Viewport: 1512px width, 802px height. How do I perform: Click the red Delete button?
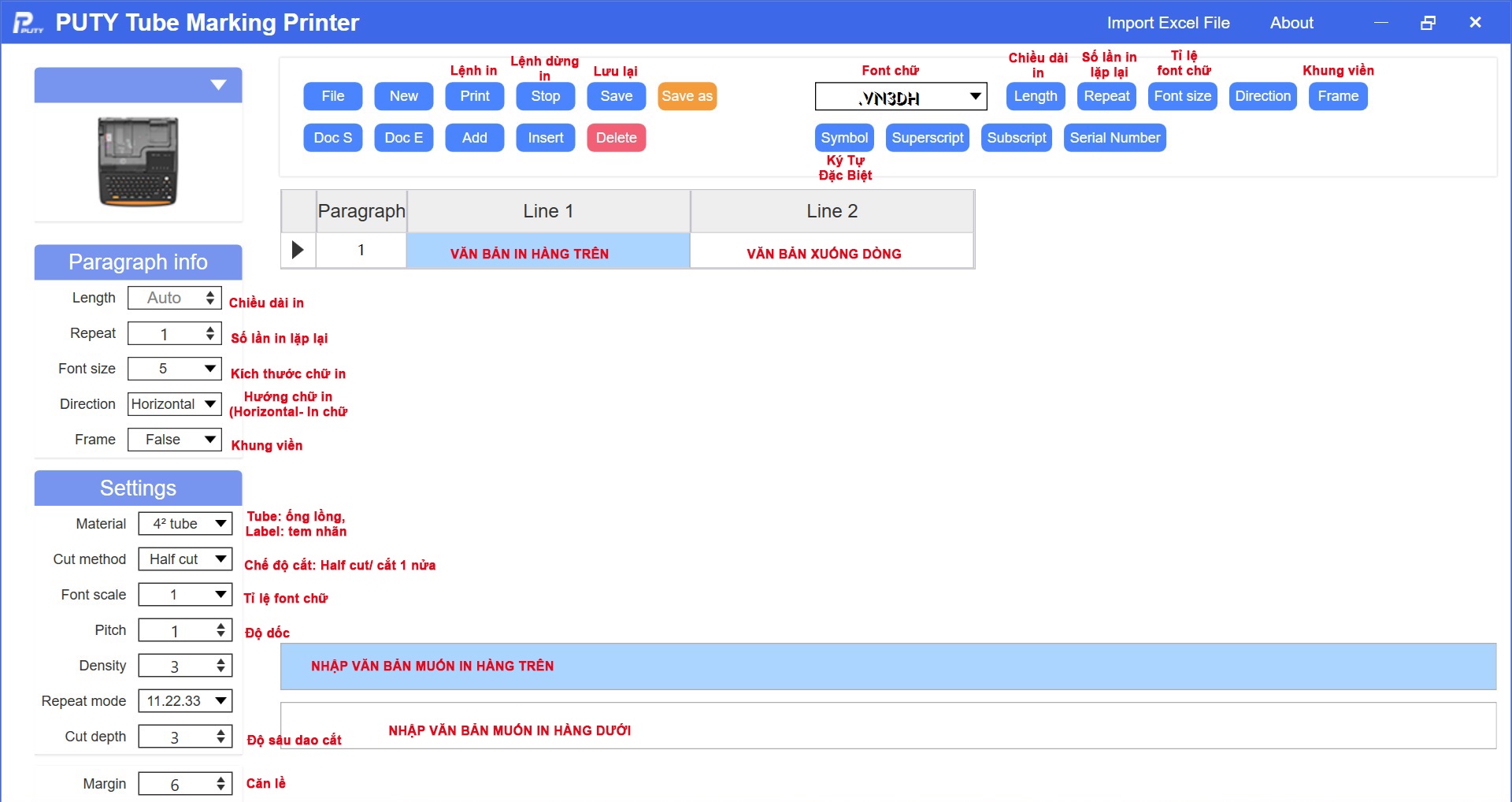616,138
